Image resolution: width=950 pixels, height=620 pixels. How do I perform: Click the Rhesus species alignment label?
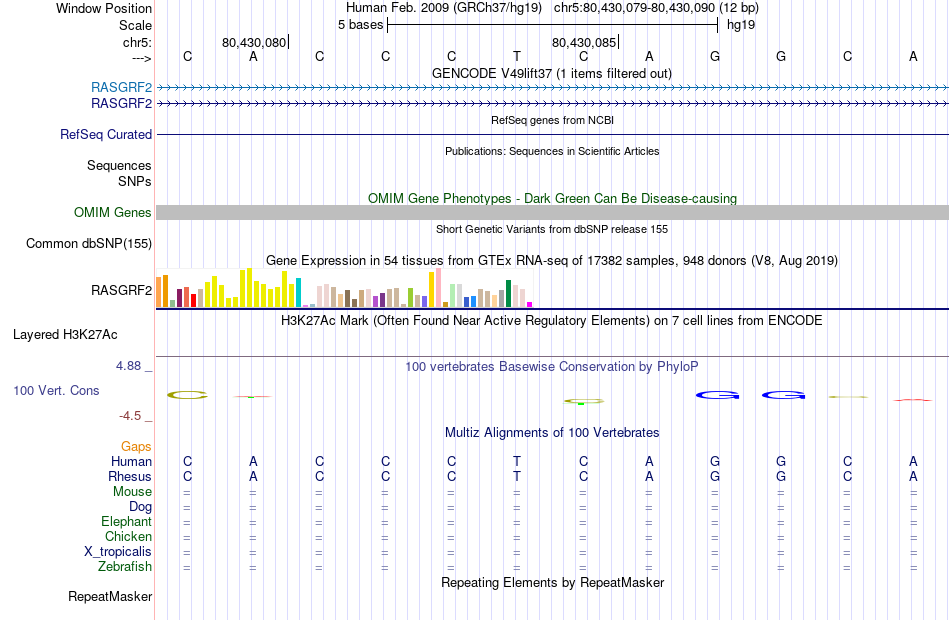pos(130,476)
